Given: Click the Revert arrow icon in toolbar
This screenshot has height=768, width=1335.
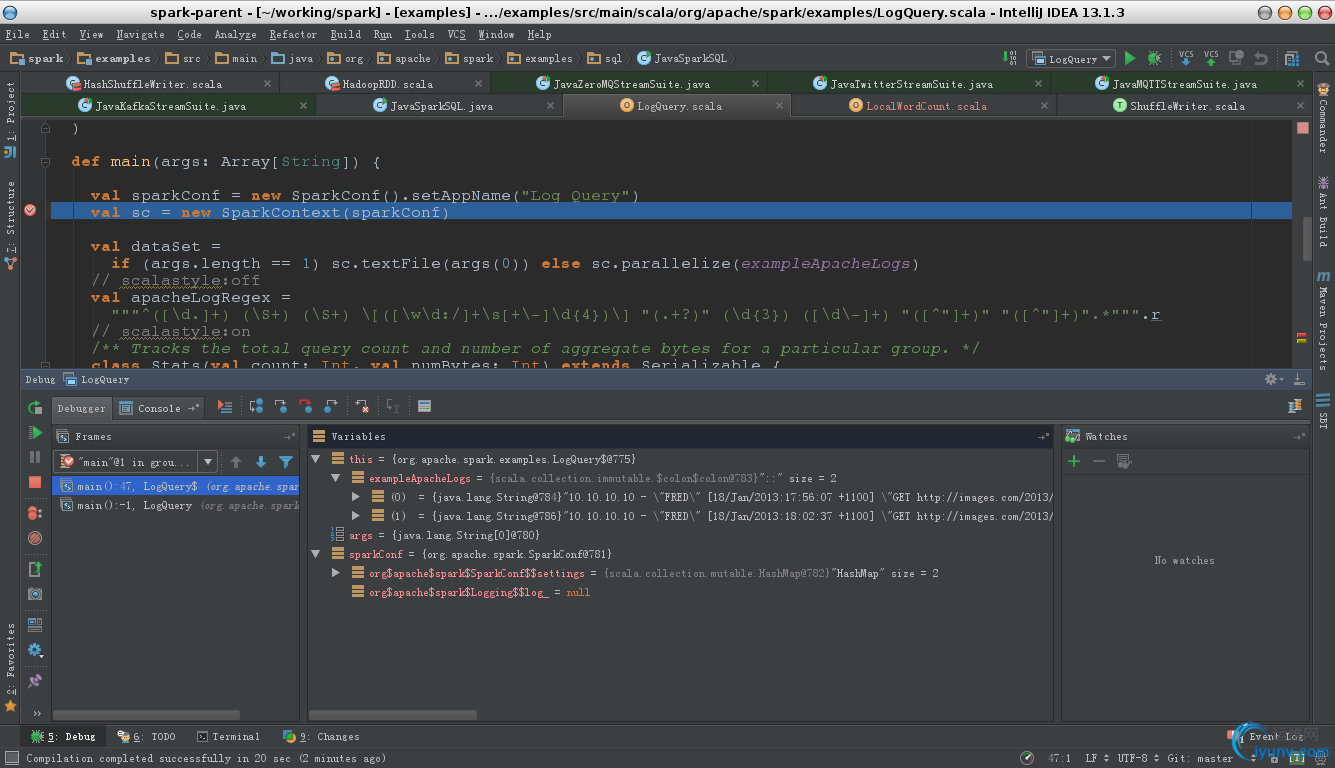Looking at the screenshot, I should click(1261, 58).
